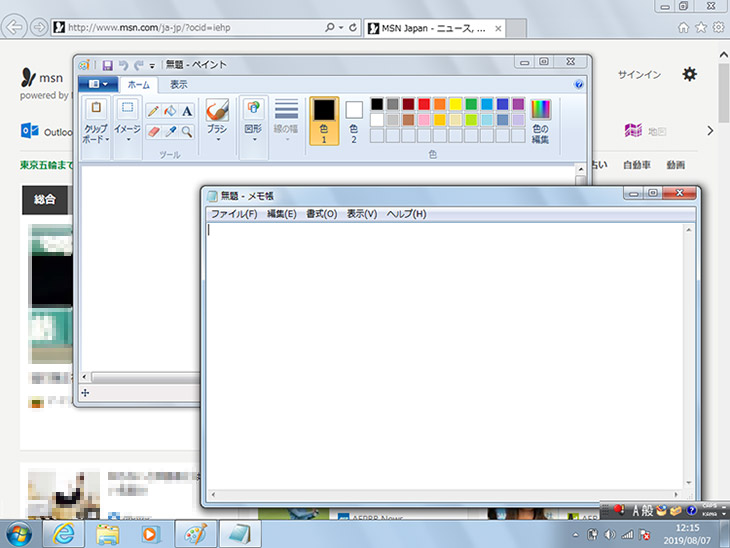Expand the Shapes (図形) dropdown
This screenshot has width=730, height=548.
pyautogui.click(x=253, y=138)
